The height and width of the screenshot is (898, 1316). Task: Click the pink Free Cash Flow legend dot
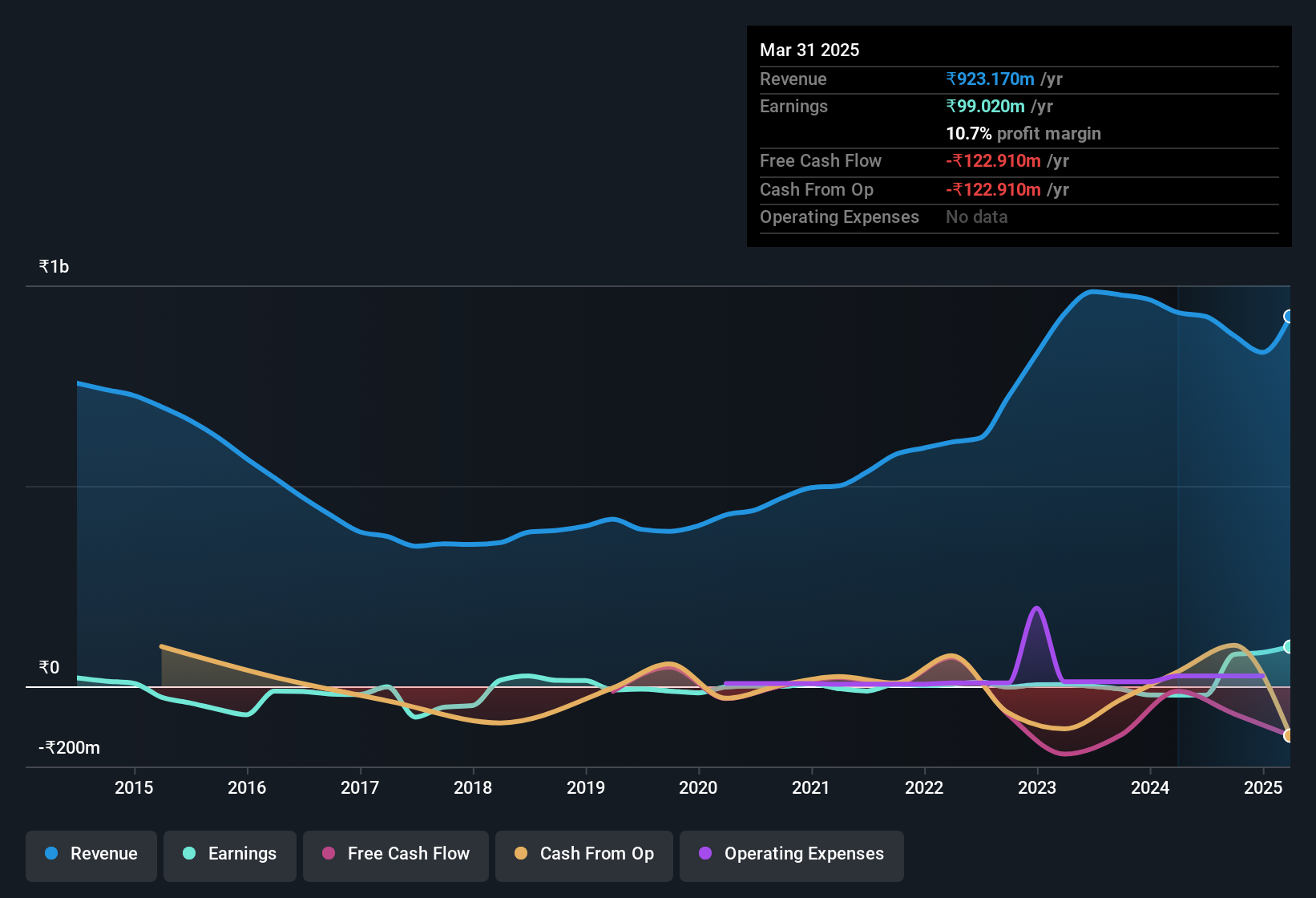coord(328,854)
